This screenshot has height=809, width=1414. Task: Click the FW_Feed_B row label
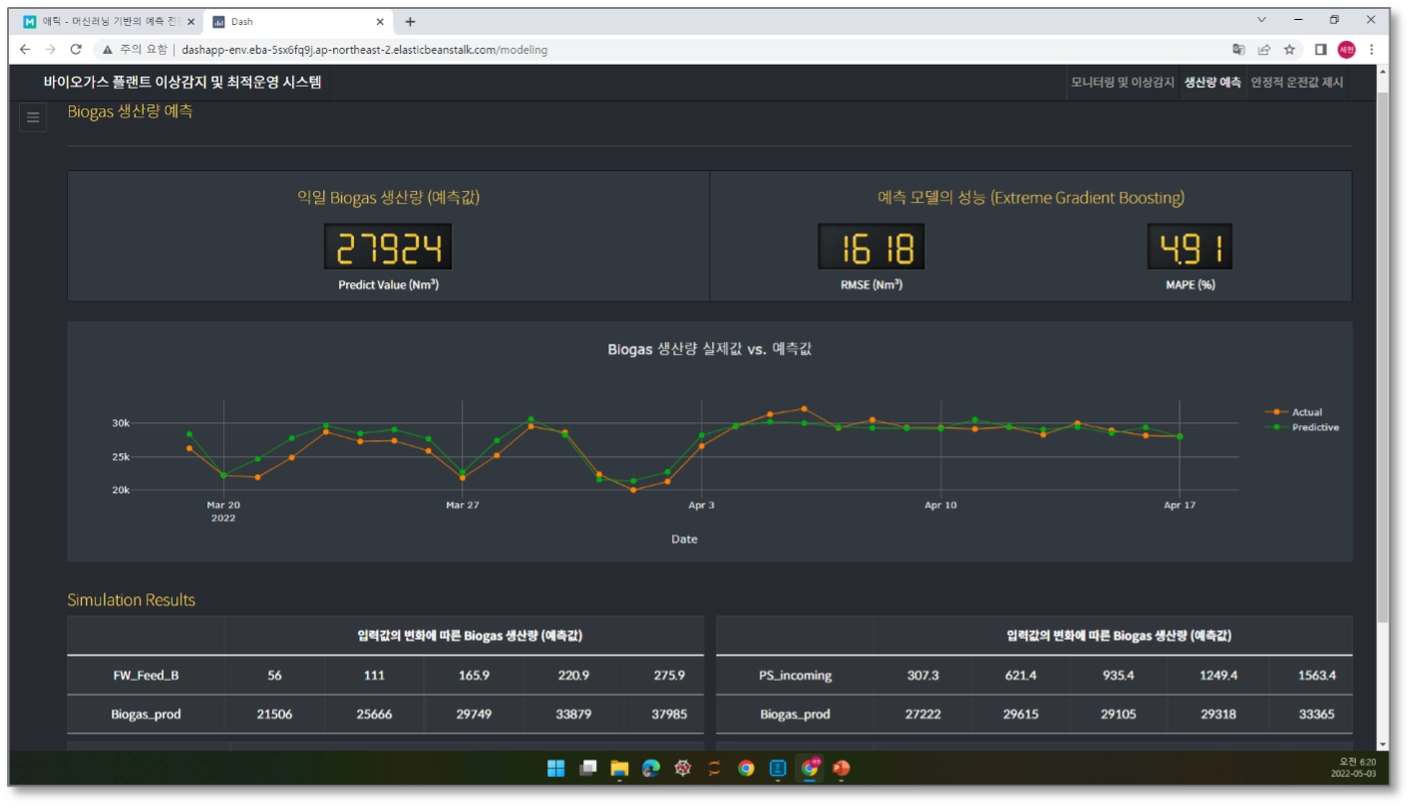[x=146, y=675]
